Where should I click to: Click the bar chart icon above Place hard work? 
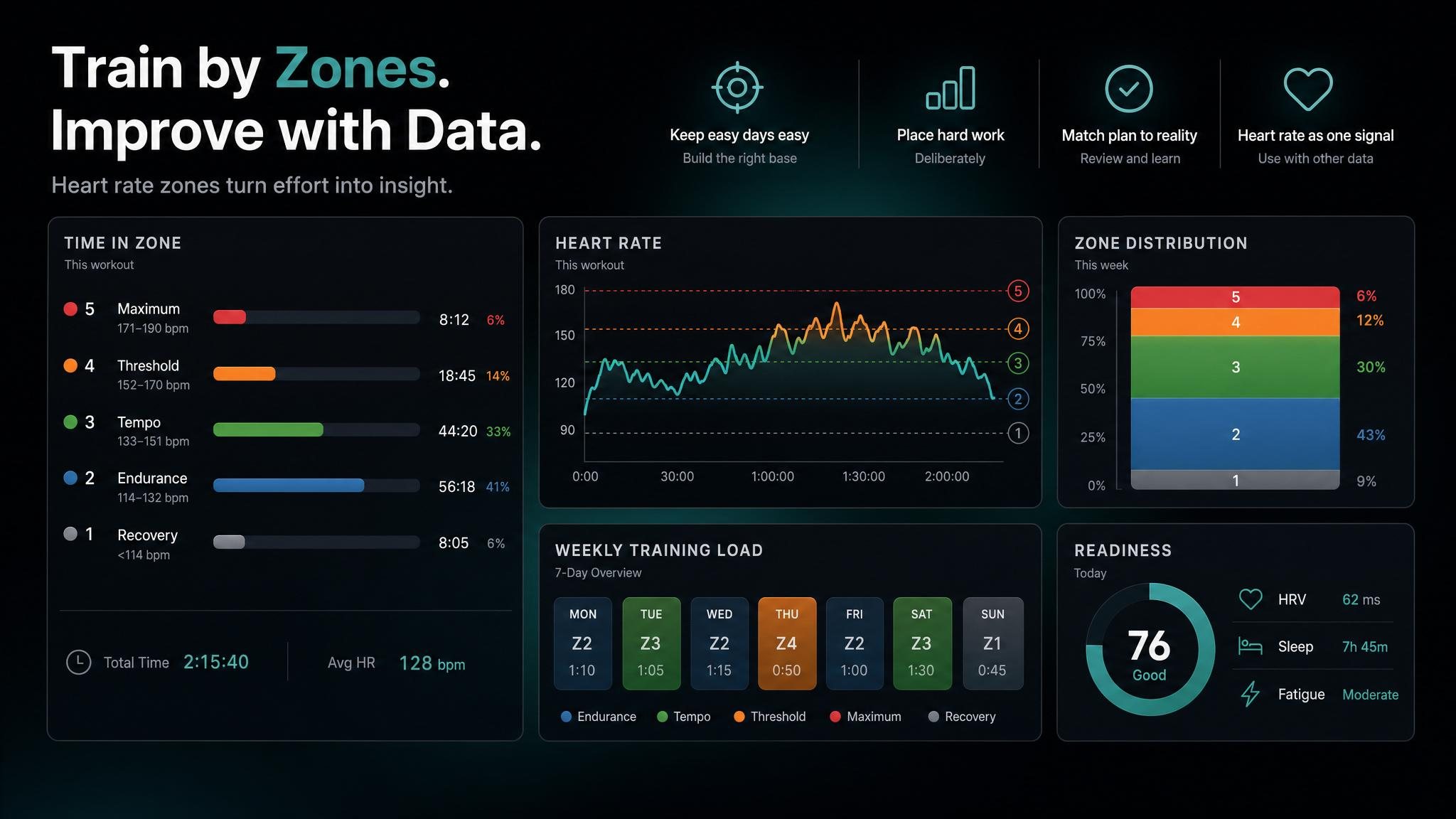(951, 88)
